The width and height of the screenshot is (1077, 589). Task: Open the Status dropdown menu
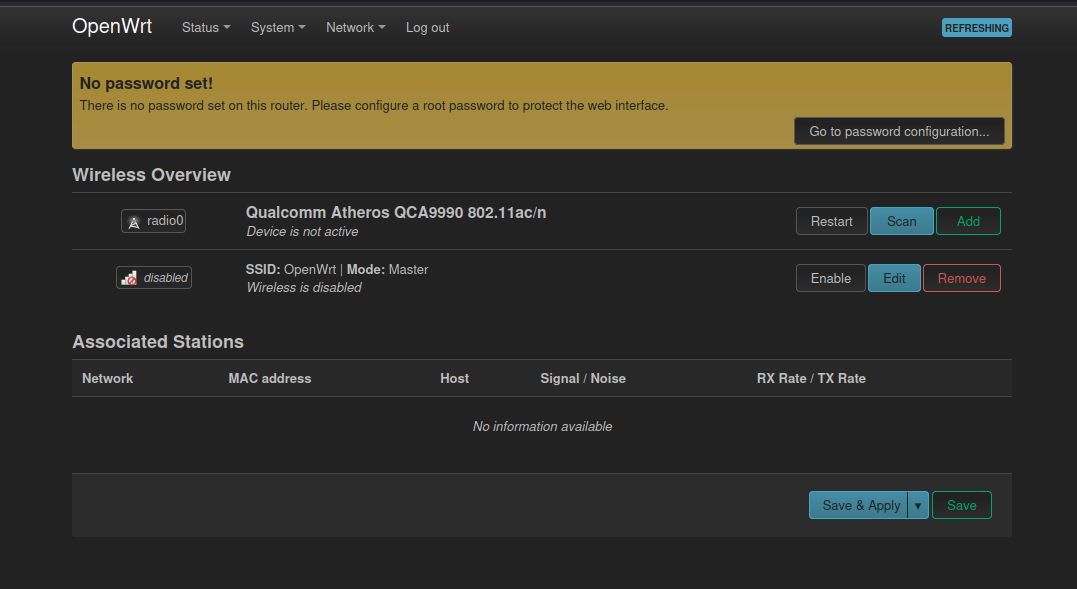206,27
